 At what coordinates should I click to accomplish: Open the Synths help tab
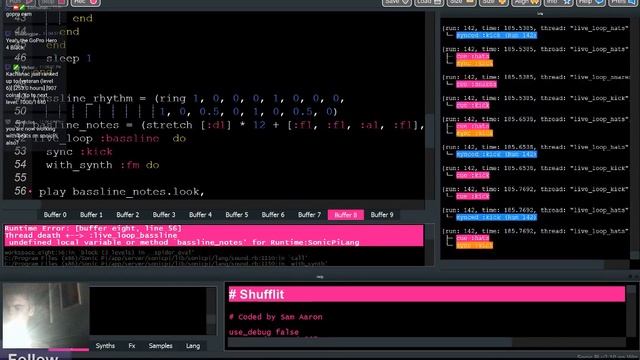[105, 346]
